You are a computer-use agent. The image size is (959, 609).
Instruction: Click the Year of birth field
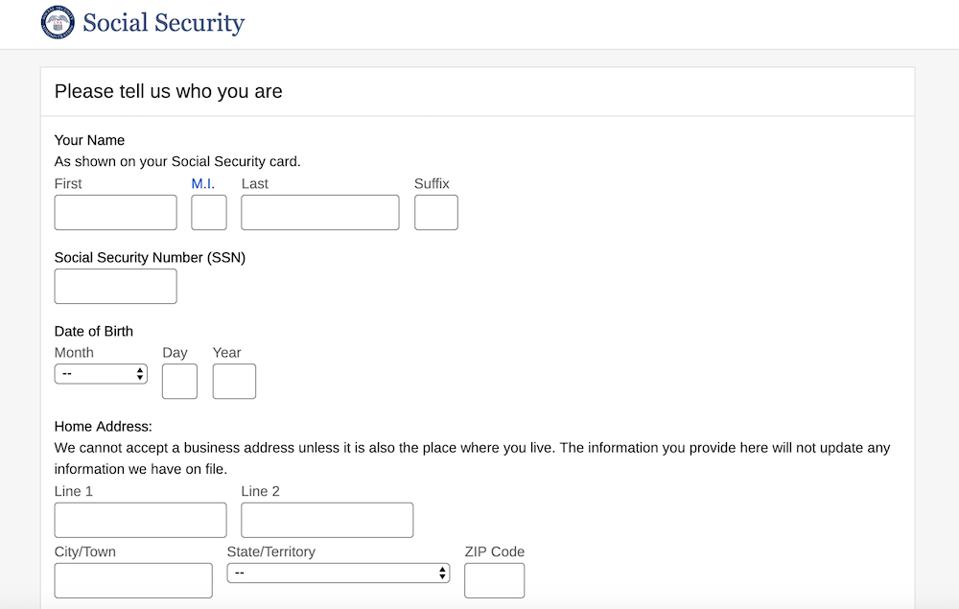pyautogui.click(x=234, y=381)
